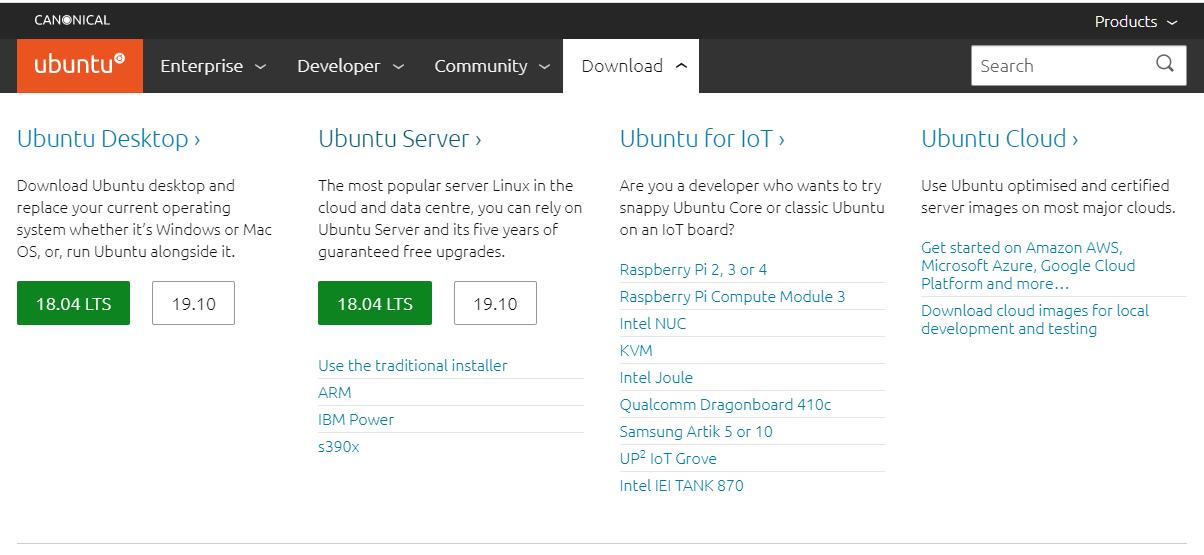Click the search magnifier icon

1165,64
